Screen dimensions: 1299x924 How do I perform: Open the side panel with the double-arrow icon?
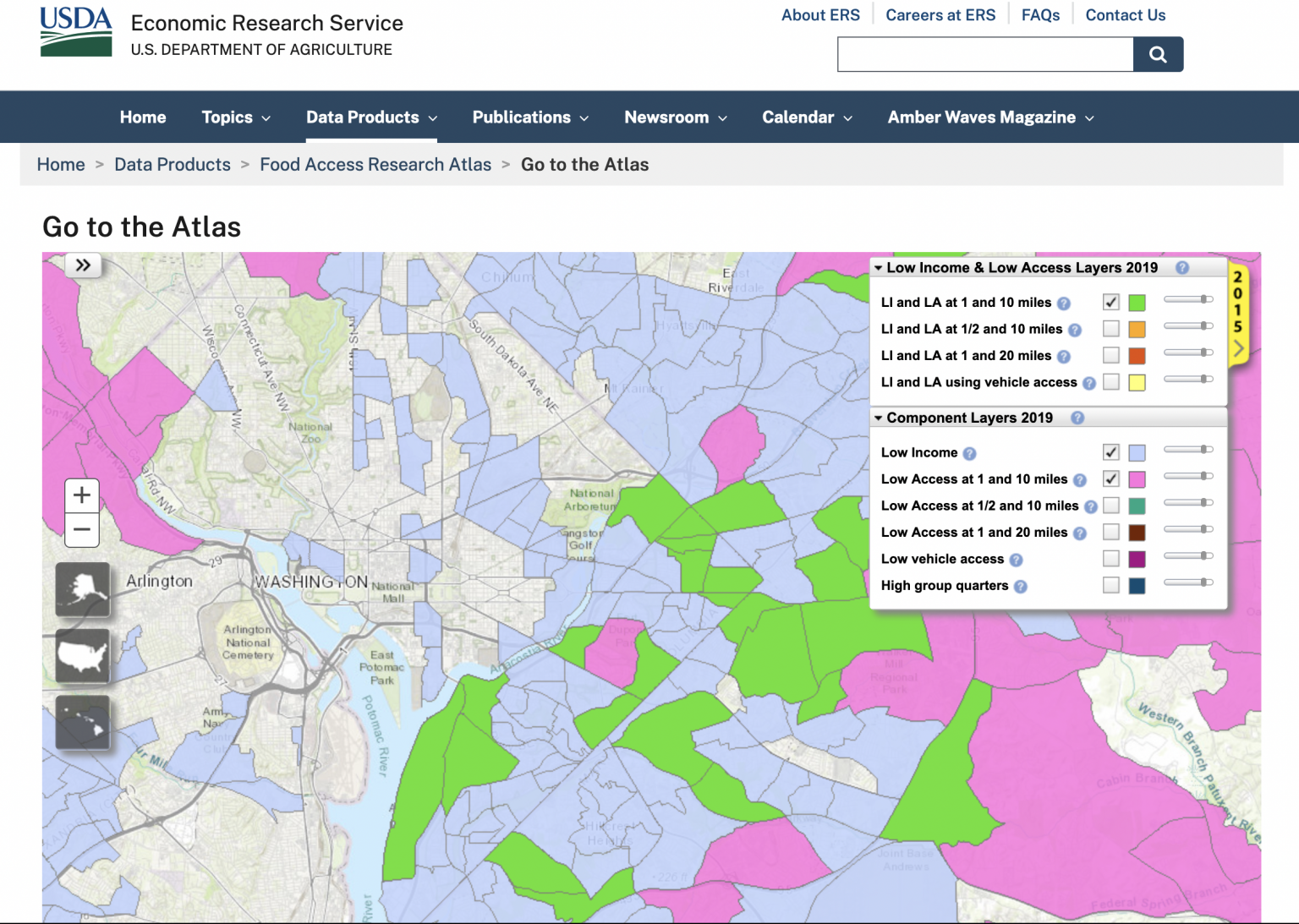[83, 265]
